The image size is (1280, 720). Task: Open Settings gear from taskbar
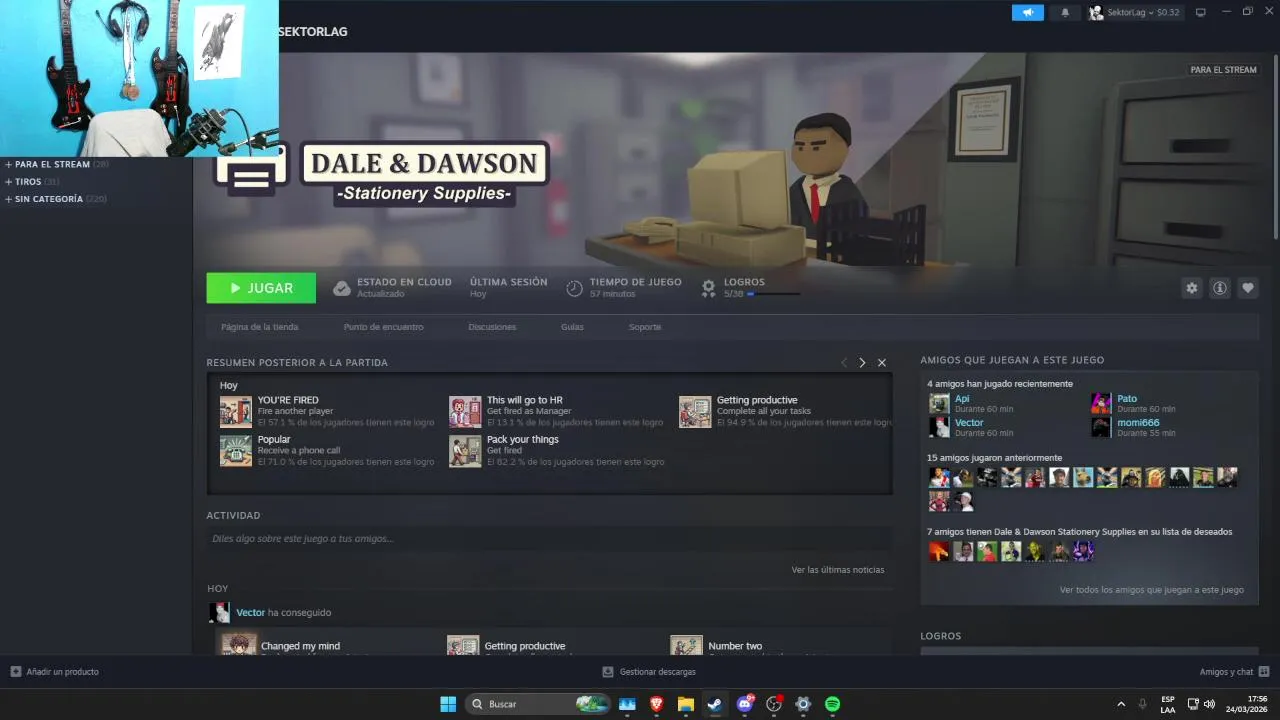pos(803,704)
